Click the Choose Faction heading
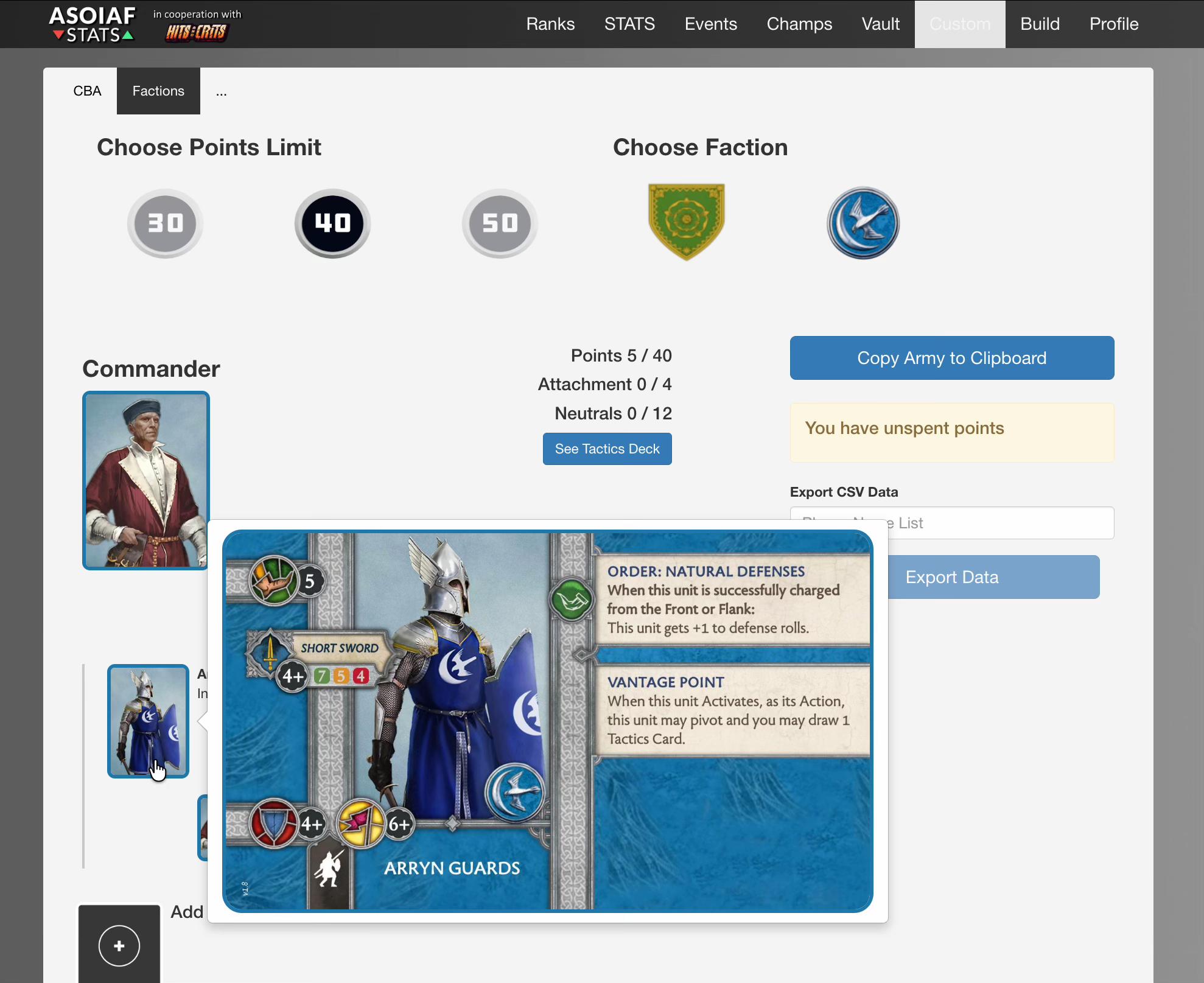Viewport: 1204px width, 983px height. tap(700, 147)
